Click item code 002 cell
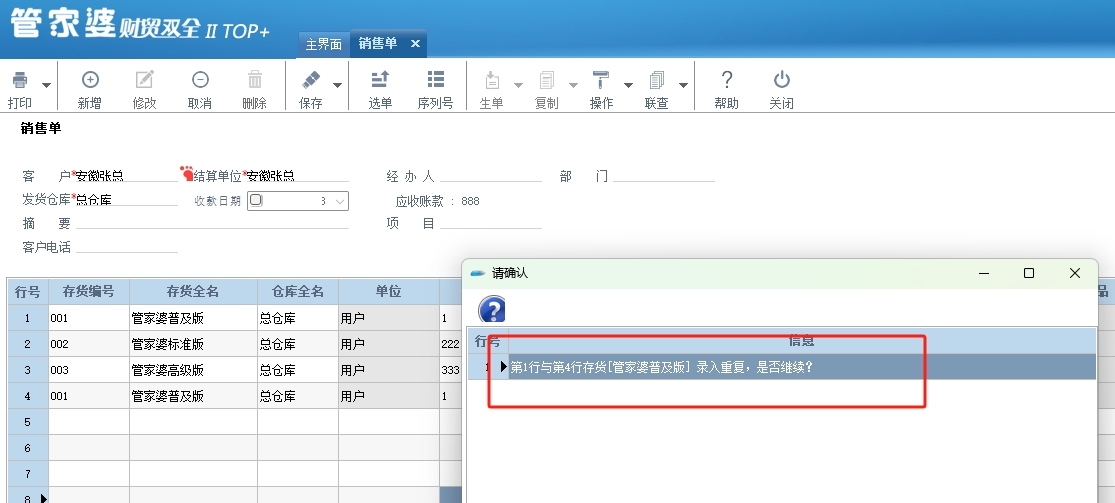Image resolution: width=1115 pixels, height=503 pixels. 88,344
